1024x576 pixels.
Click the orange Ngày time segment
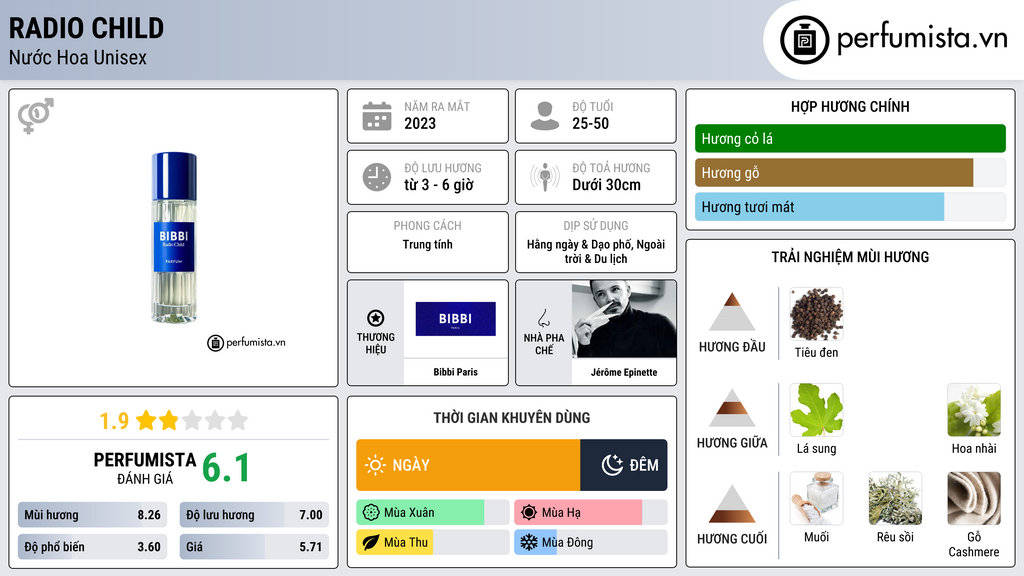click(x=468, y=465)
